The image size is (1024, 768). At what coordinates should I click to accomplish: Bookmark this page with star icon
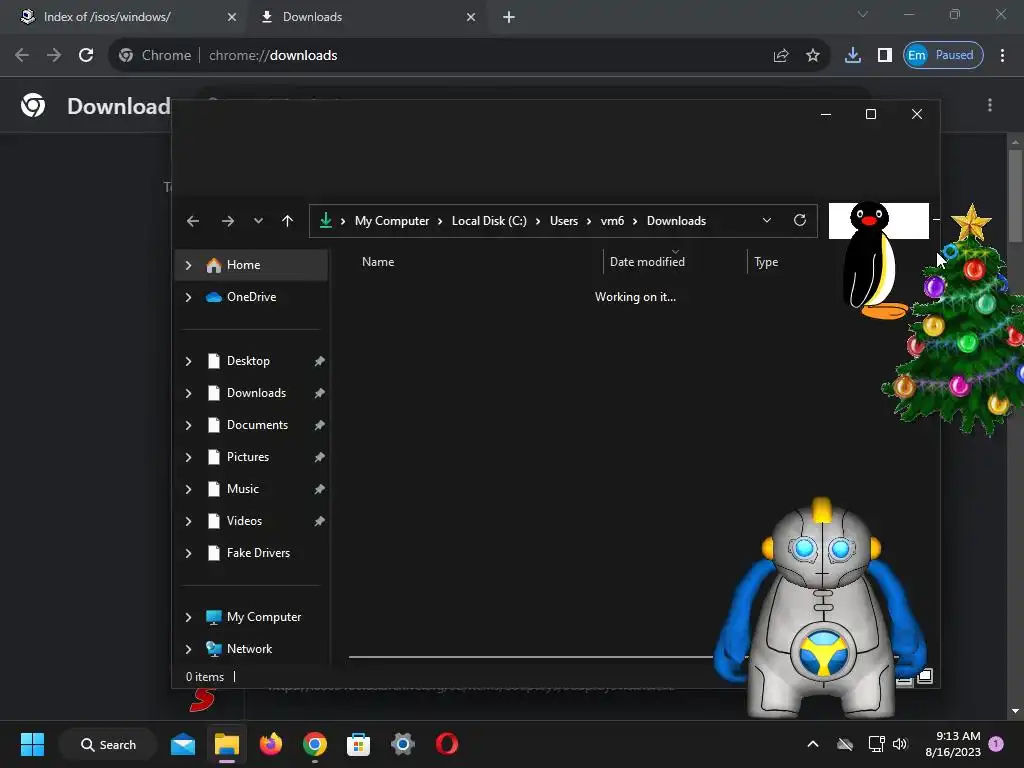812,56
